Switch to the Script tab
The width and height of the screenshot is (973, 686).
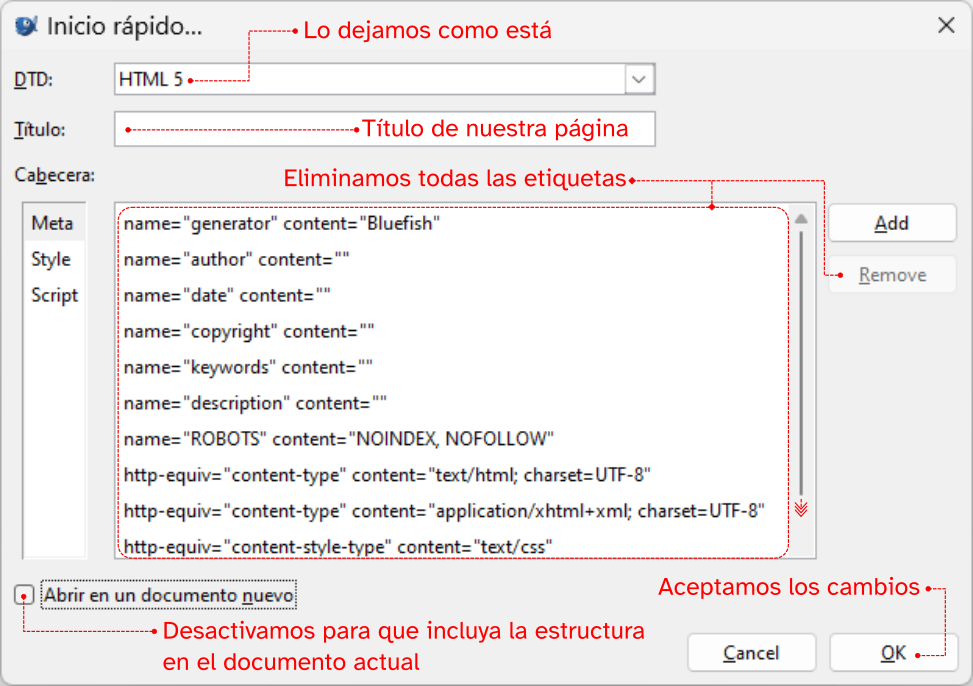click(x=54, y=295)
